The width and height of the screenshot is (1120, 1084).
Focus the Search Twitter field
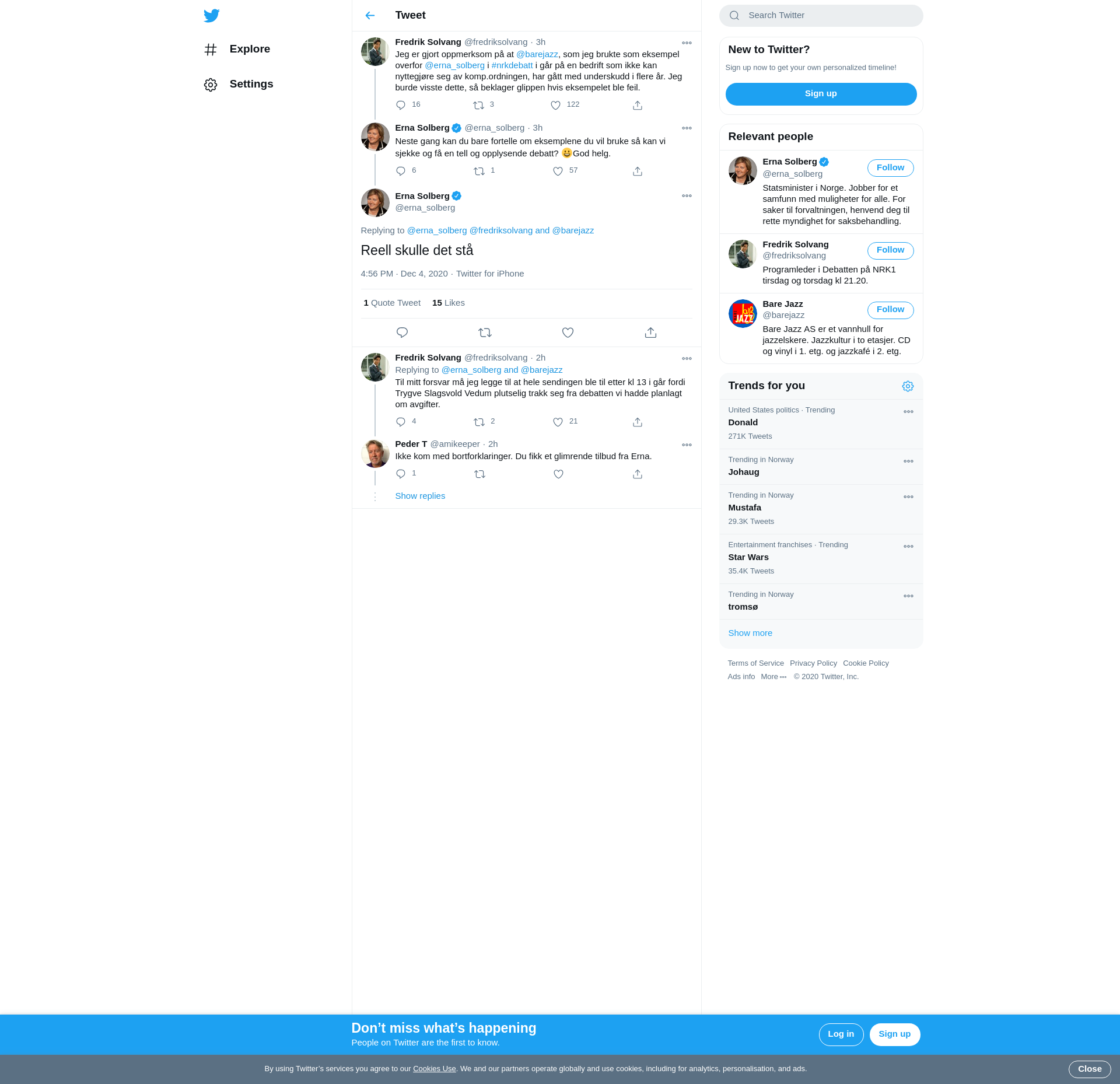pyautogui.click(x=821, y=16)
